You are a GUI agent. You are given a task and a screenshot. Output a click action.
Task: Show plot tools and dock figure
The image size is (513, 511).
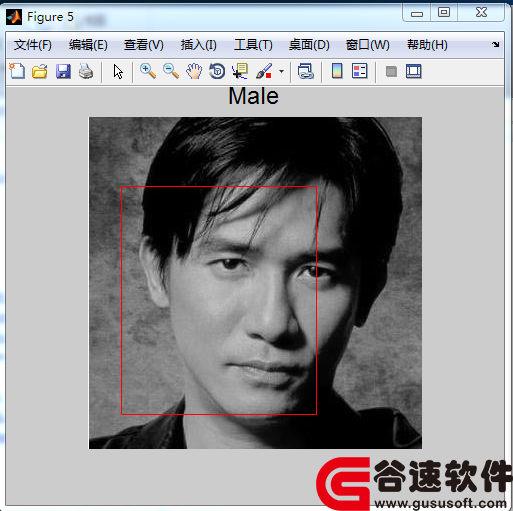pyautogui.click(x=414, y=71)
